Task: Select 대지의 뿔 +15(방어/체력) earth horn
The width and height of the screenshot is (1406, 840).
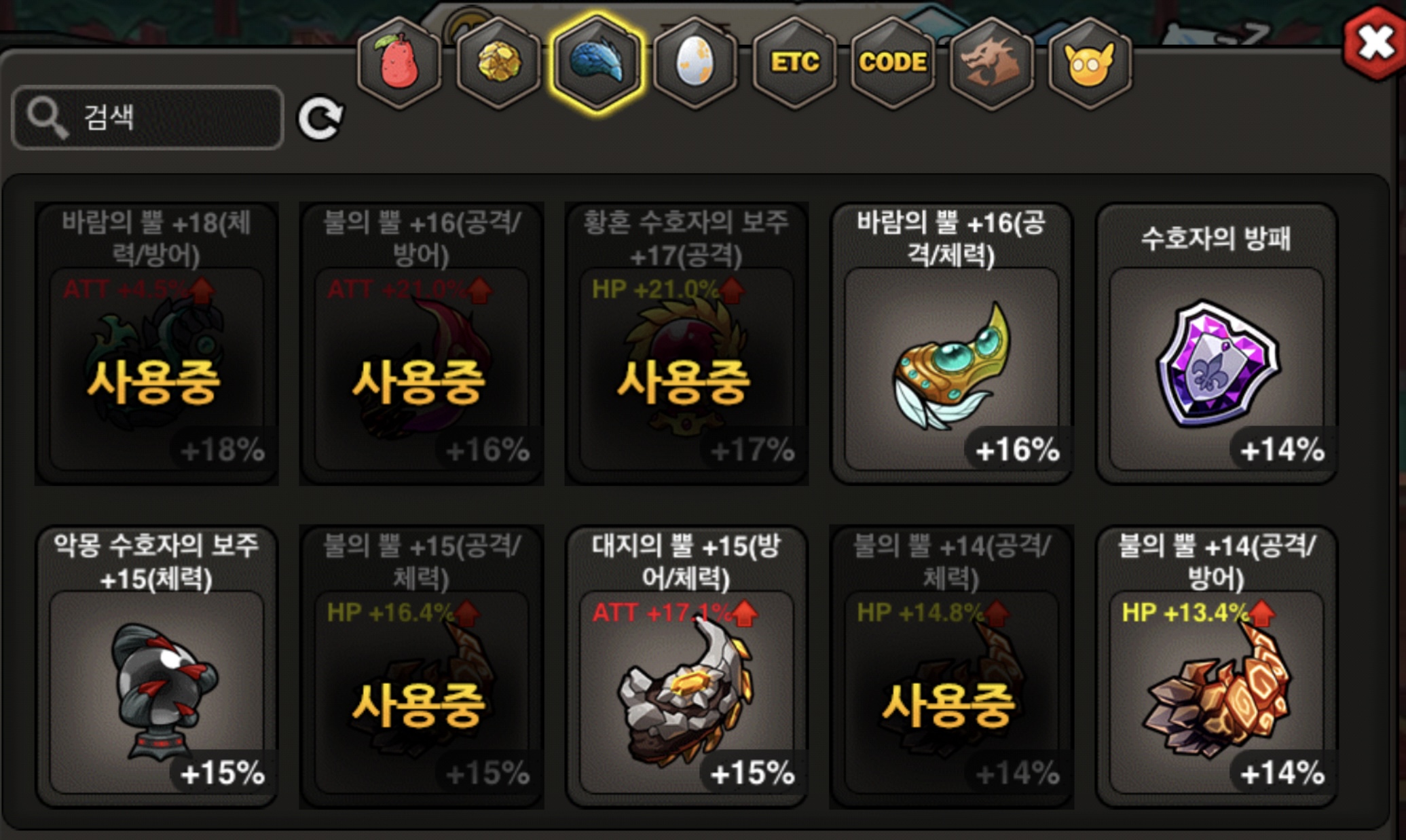Action: [686, 667]
